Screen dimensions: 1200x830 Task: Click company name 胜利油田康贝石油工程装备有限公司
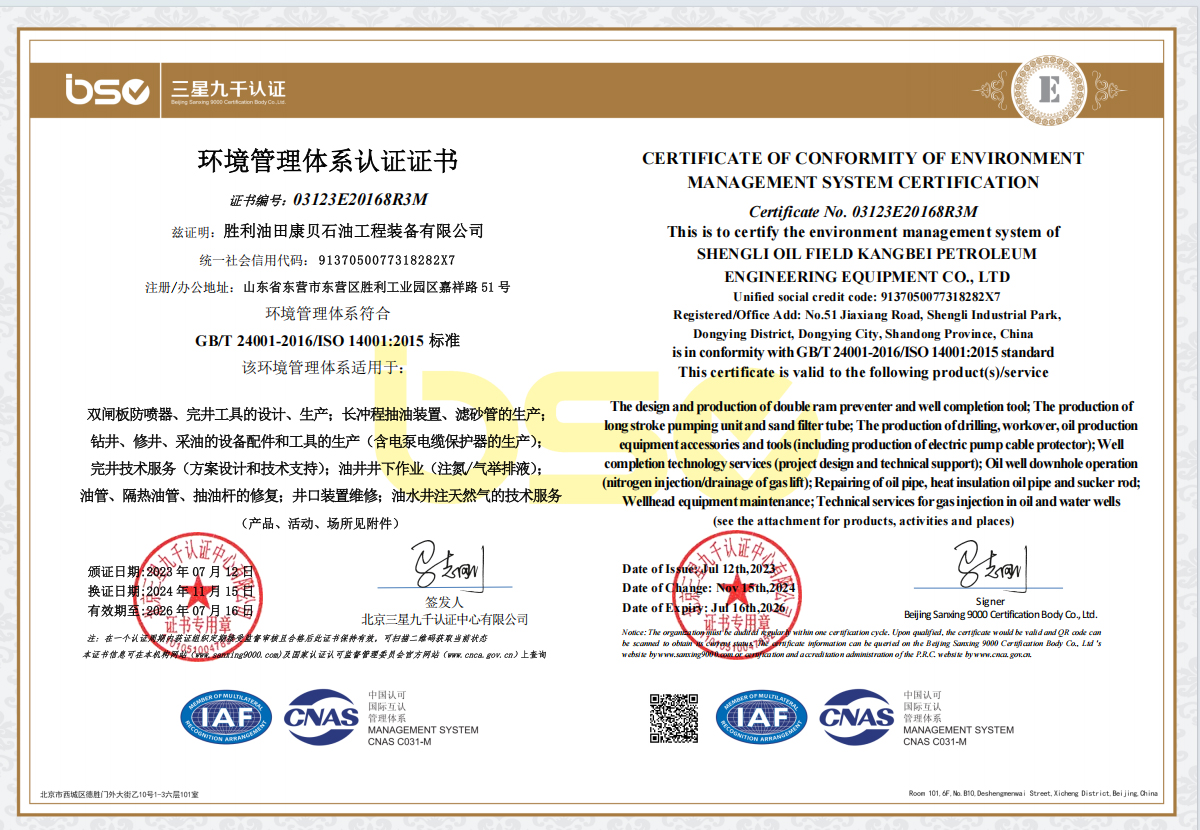pyautogui.click(x=354, y=231)
